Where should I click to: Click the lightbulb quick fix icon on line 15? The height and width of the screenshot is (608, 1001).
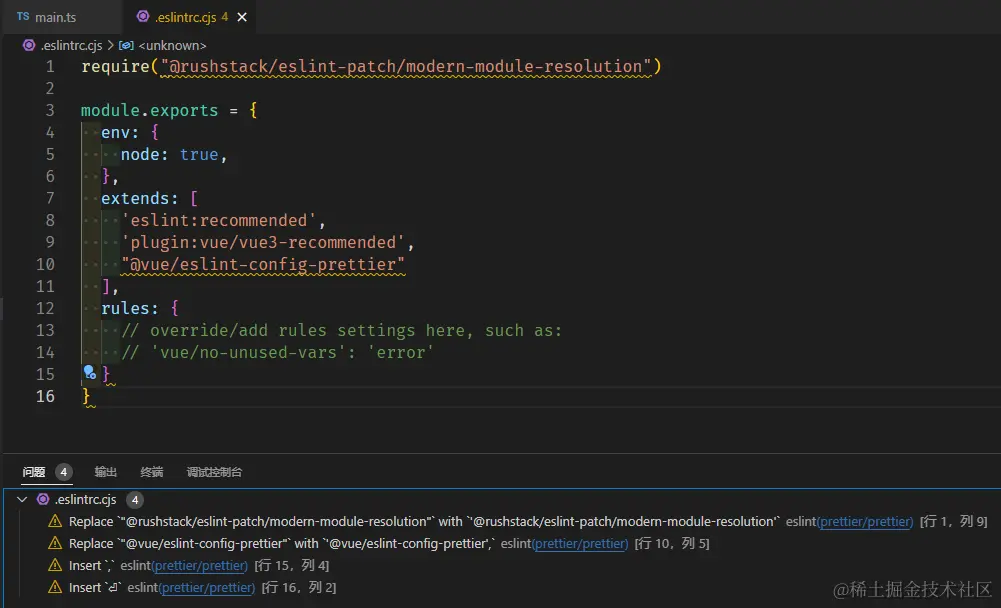[x=90, y=372]
